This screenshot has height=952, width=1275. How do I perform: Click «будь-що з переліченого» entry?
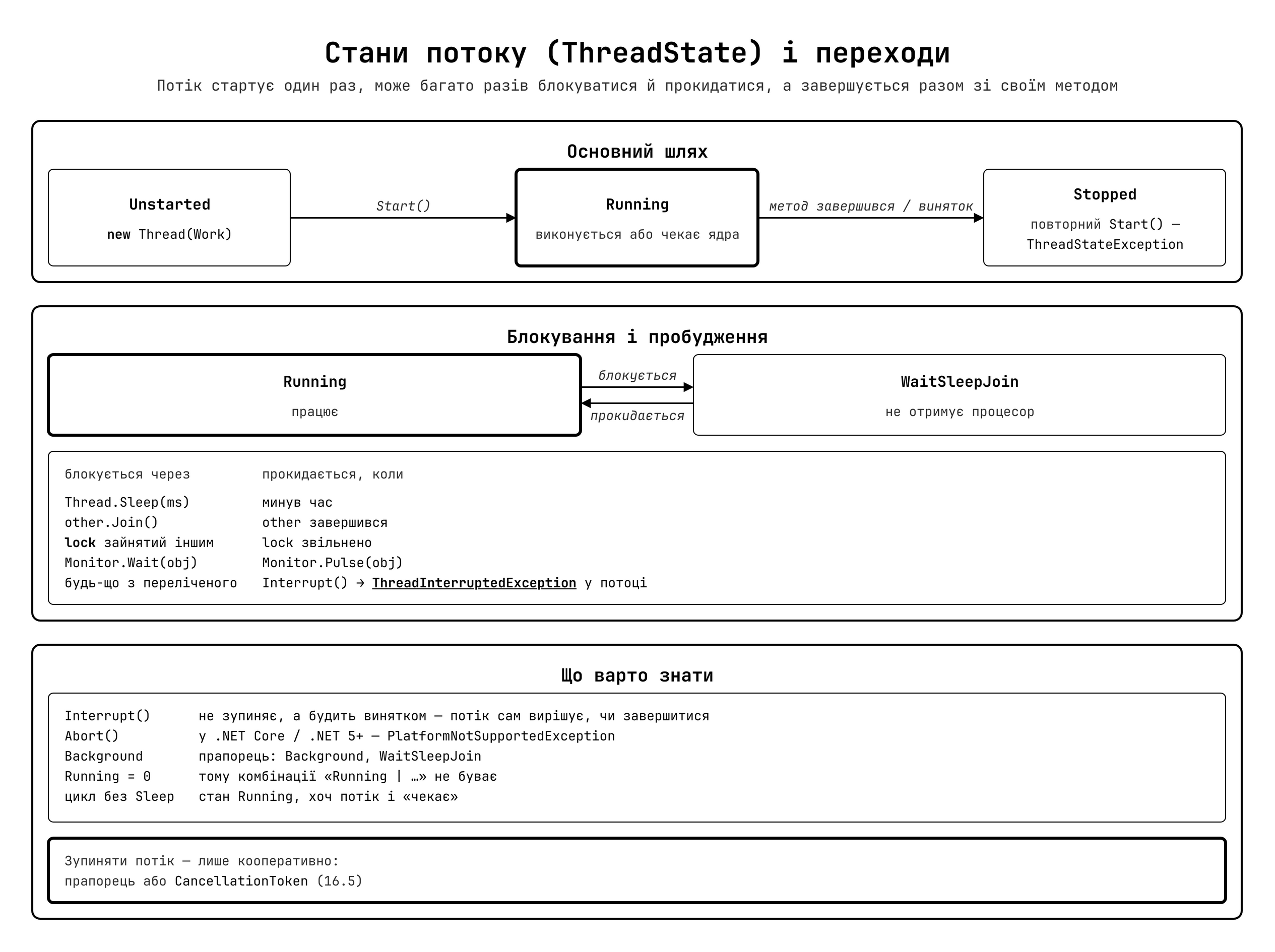(x=151, y=583)
